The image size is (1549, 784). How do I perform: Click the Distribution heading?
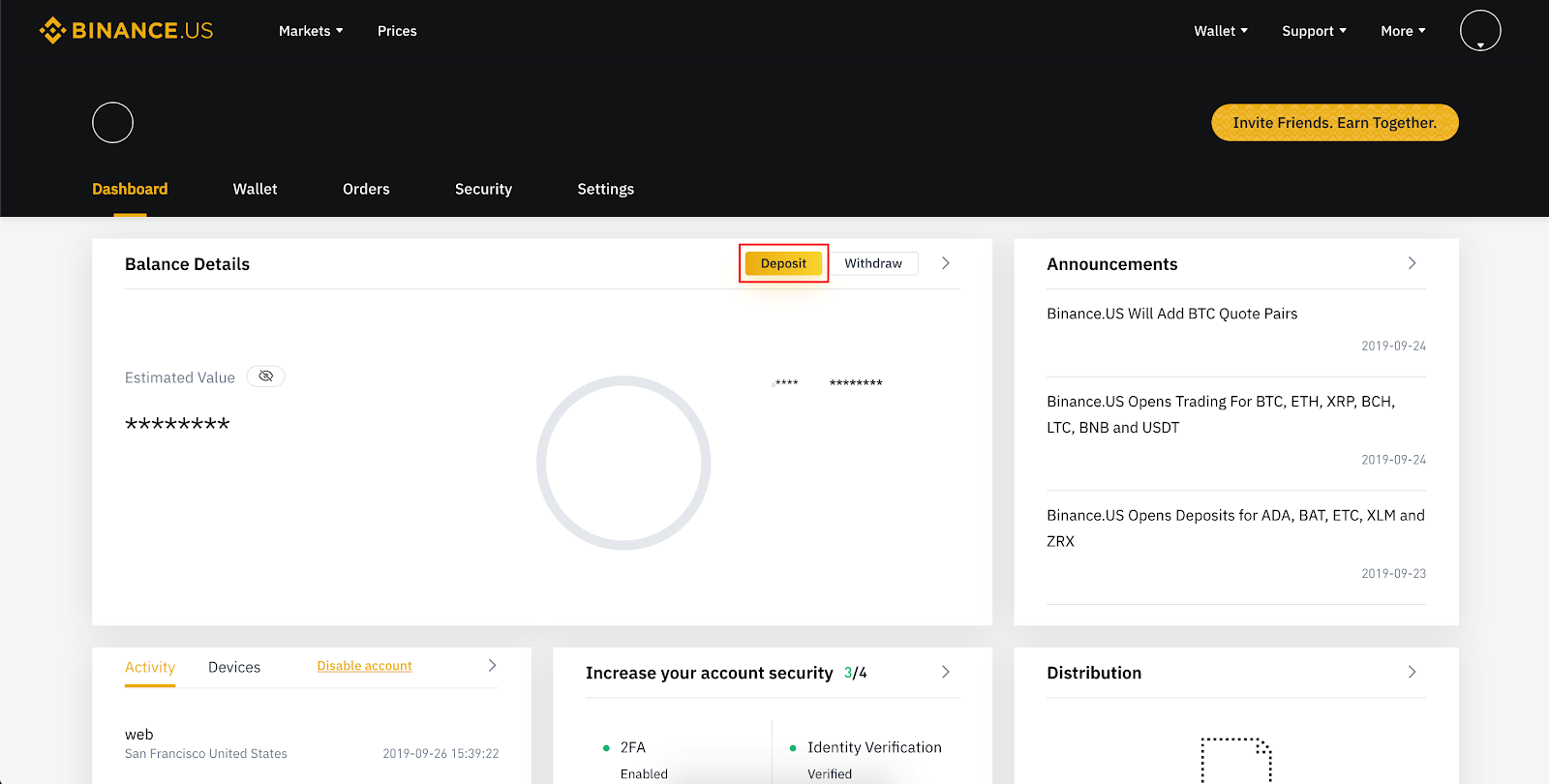click(x=1094, y=673)
